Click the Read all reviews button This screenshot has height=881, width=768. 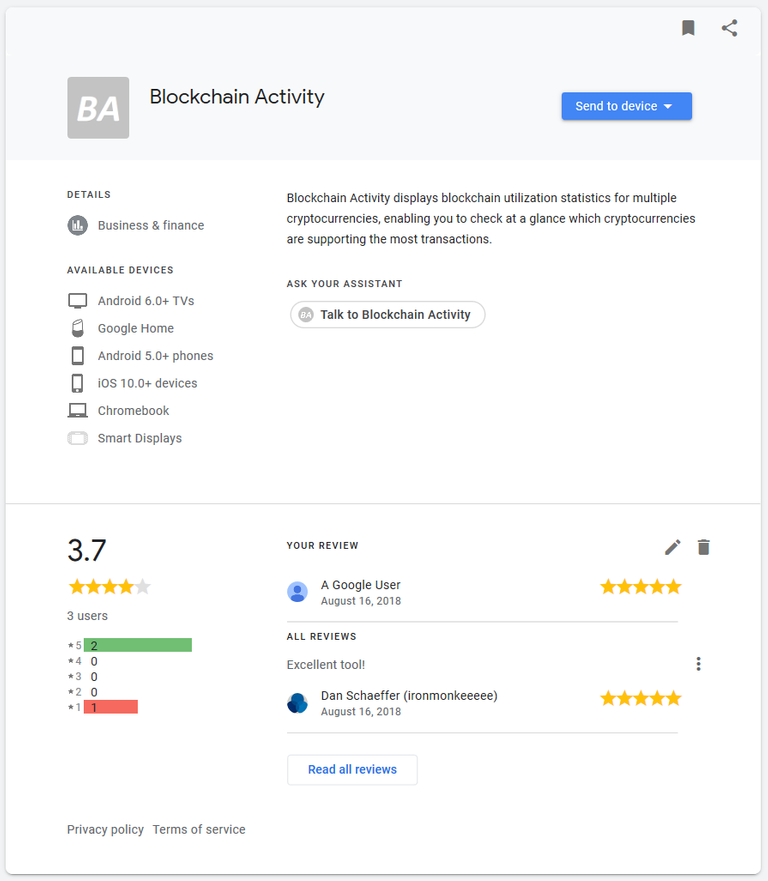point(352,770)
